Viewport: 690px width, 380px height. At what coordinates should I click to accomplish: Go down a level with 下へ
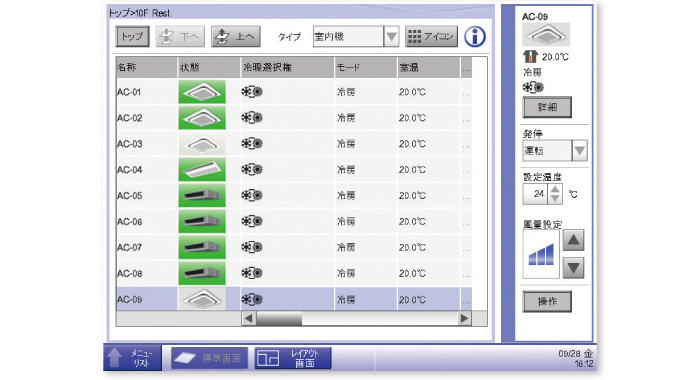click(180, 37)
